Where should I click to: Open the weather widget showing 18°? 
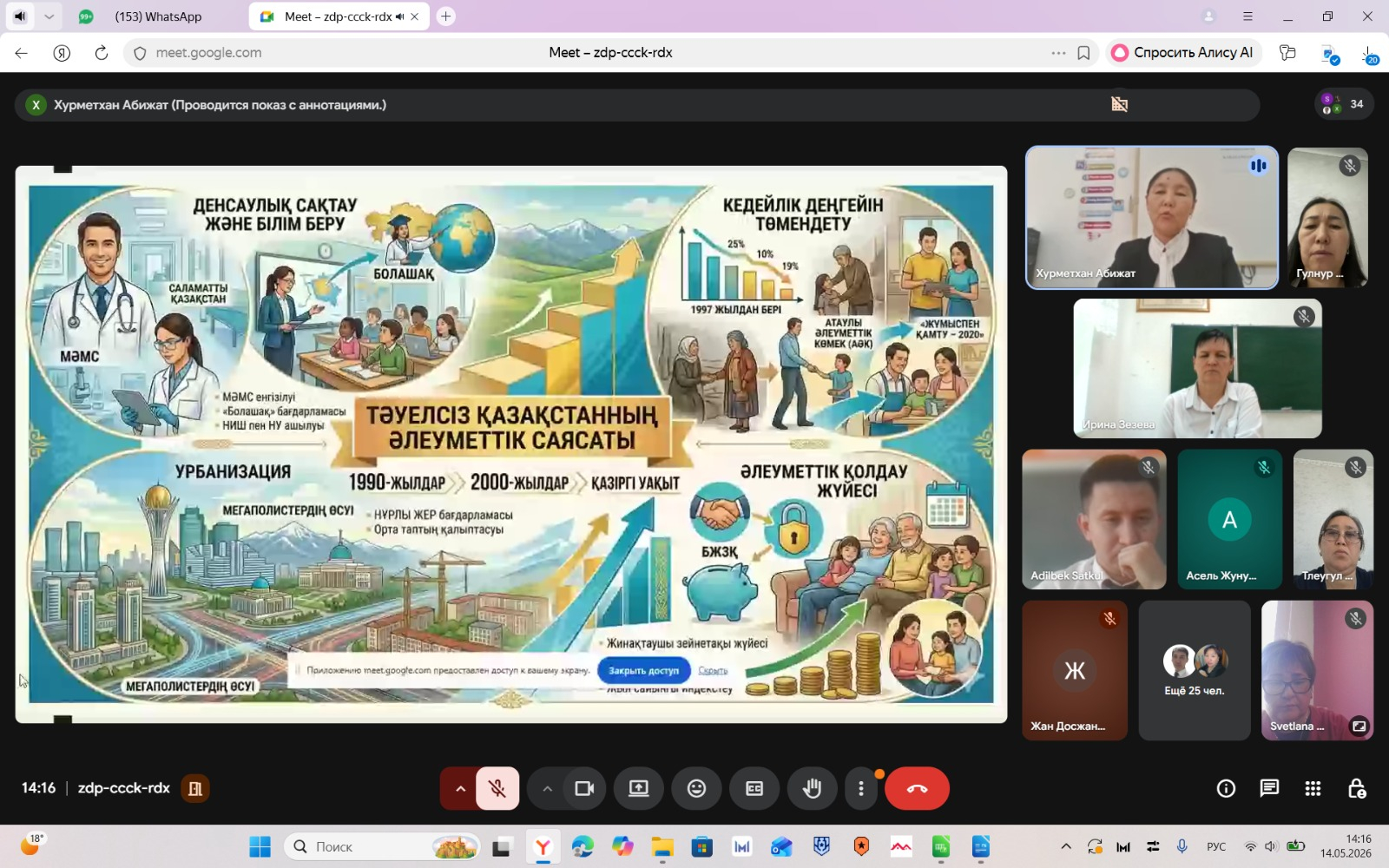(x=32, y=845)
